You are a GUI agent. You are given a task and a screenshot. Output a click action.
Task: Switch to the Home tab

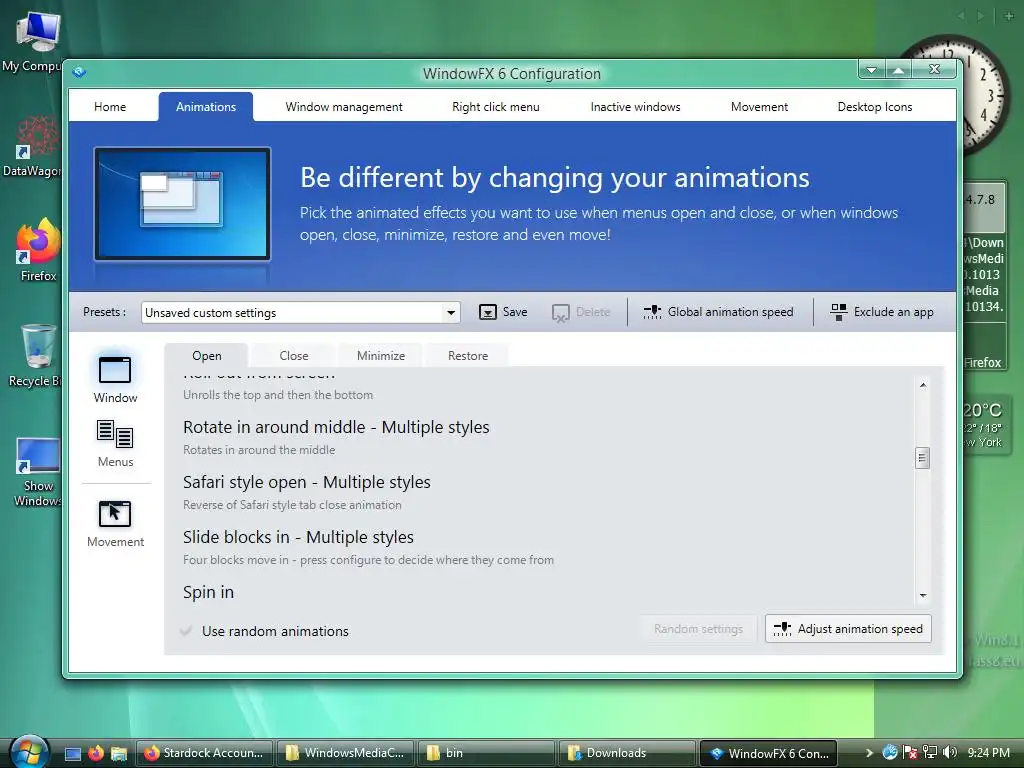point(110,106)
